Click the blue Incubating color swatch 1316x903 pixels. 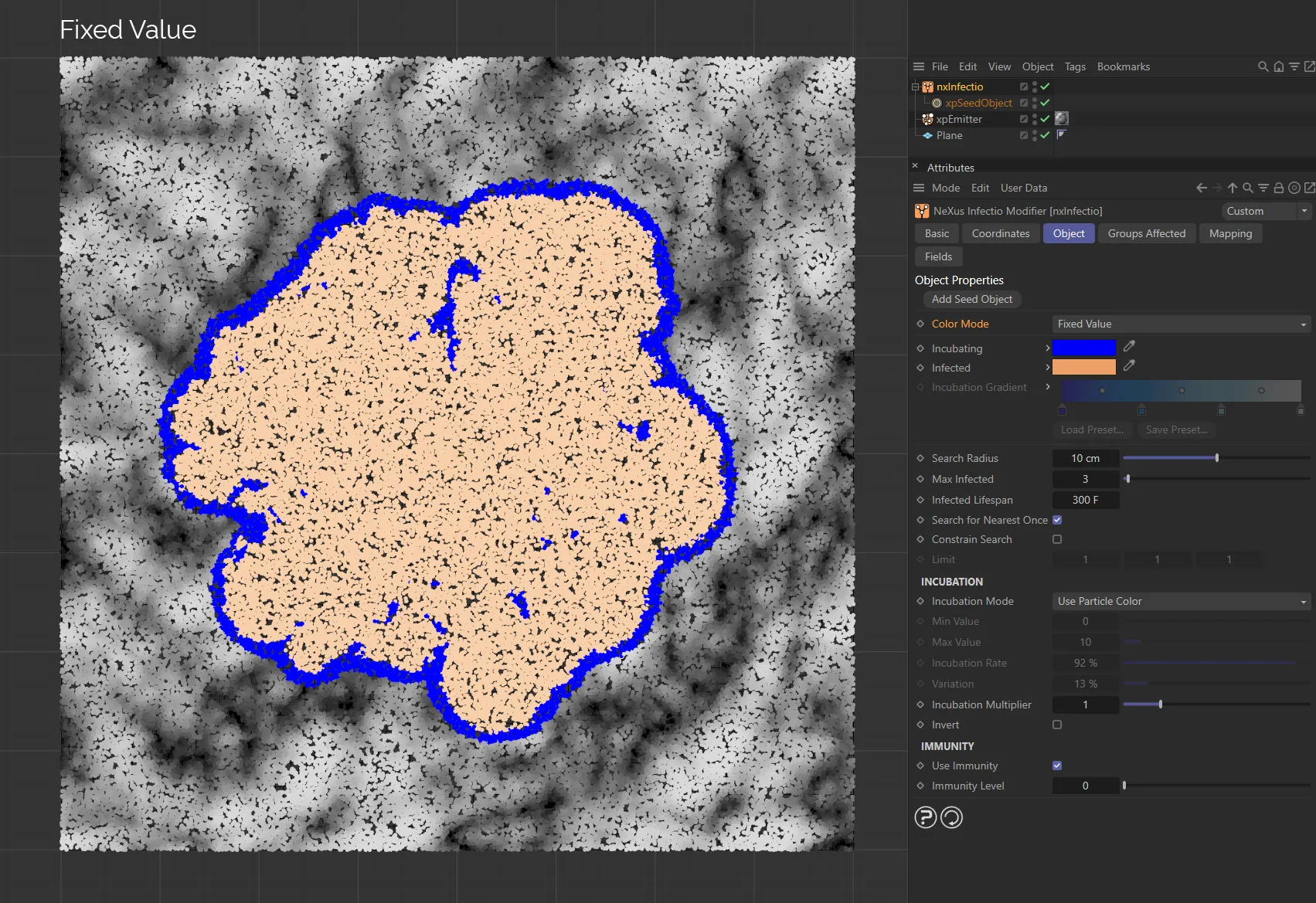click(1083, 348)
